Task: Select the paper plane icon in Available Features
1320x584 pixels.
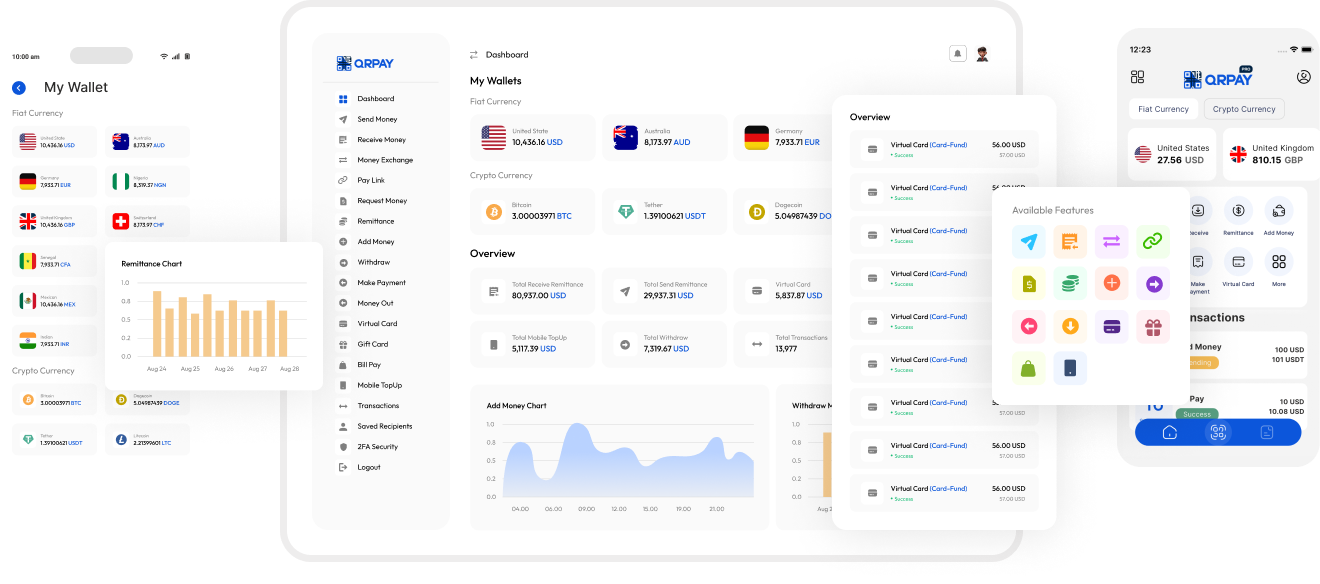Action: pos(1028,241)
